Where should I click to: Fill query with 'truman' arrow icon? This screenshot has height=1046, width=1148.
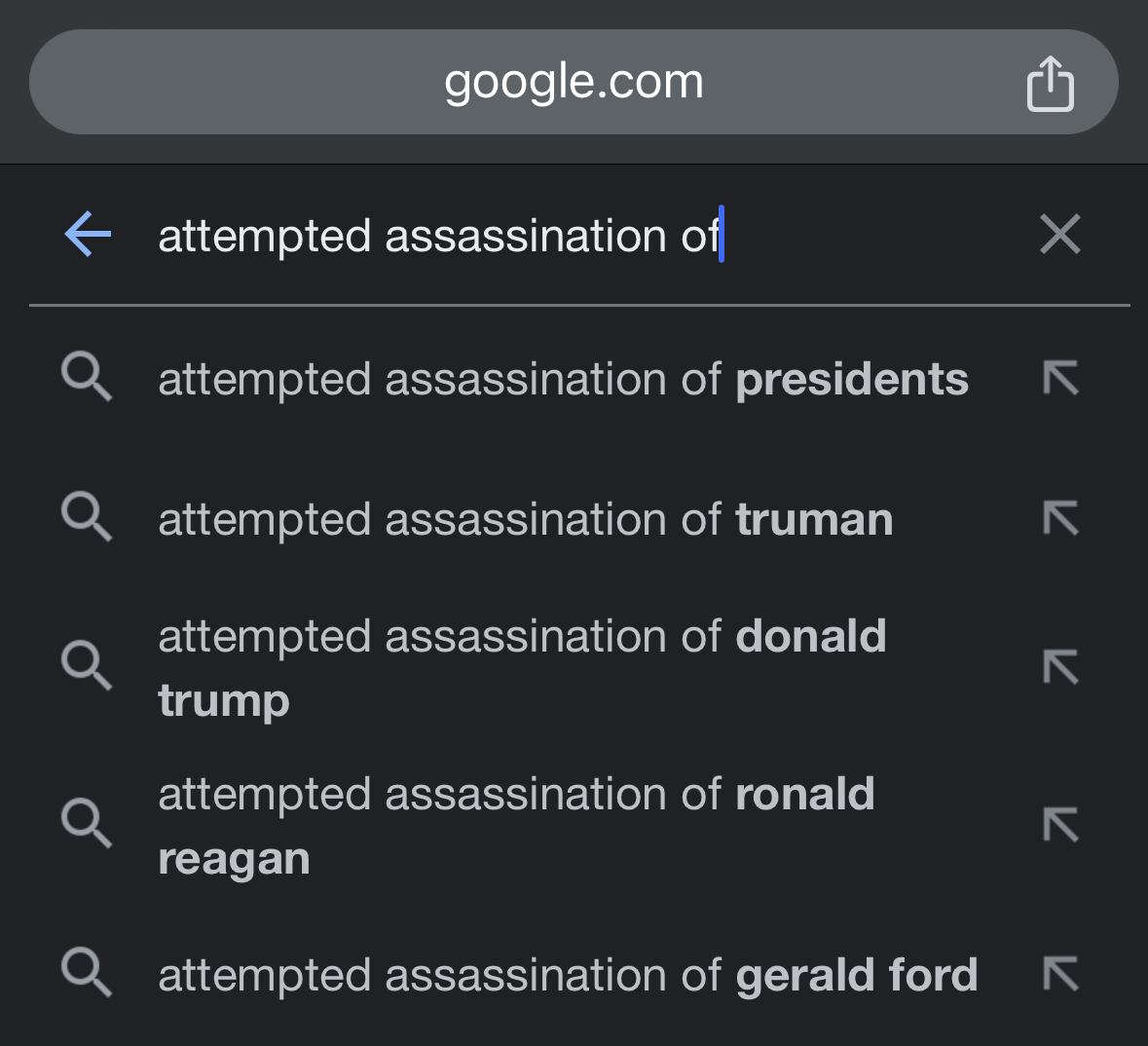coord(1060,518)
